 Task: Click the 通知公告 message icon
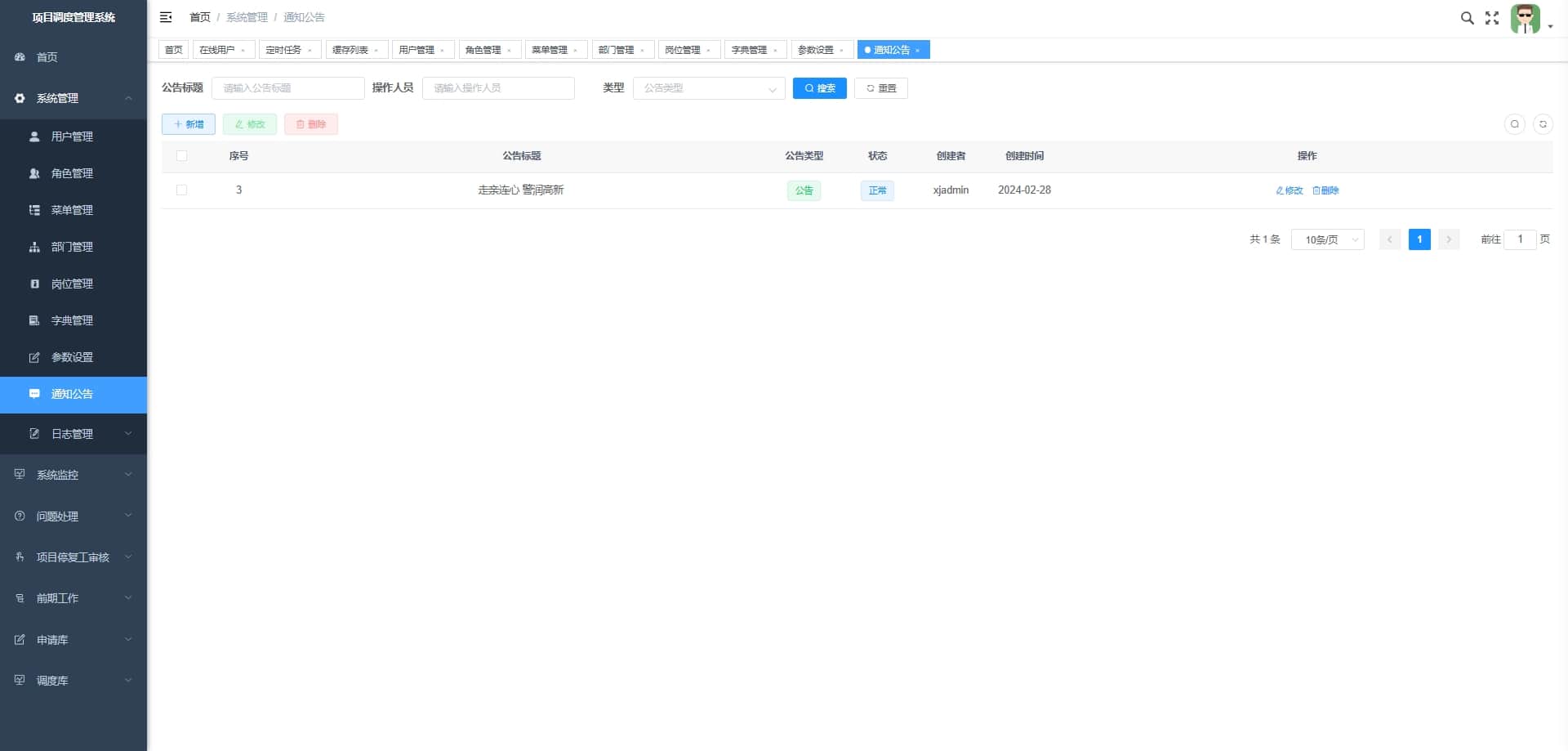pyautogui.click(x=34, y=394)
